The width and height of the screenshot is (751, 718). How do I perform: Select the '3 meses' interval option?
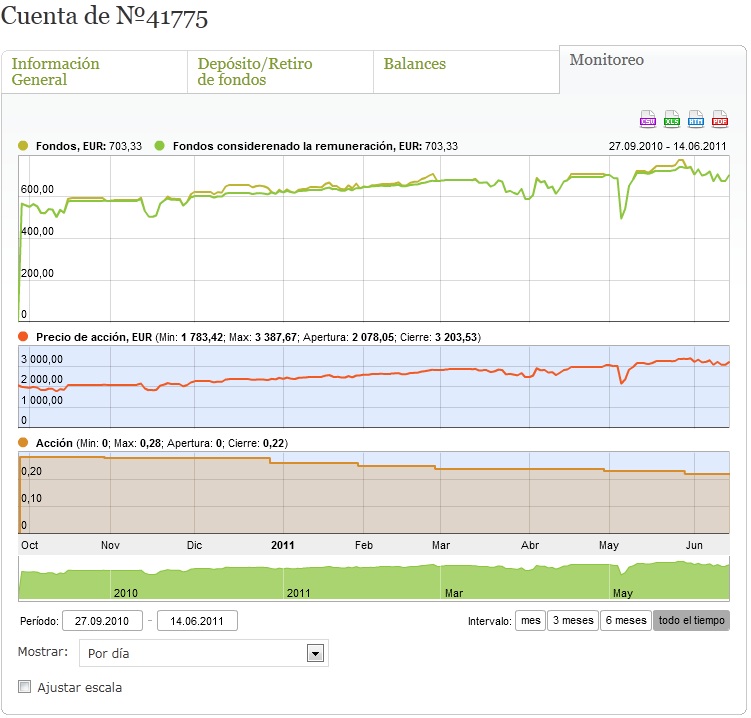tap(573, 620)
